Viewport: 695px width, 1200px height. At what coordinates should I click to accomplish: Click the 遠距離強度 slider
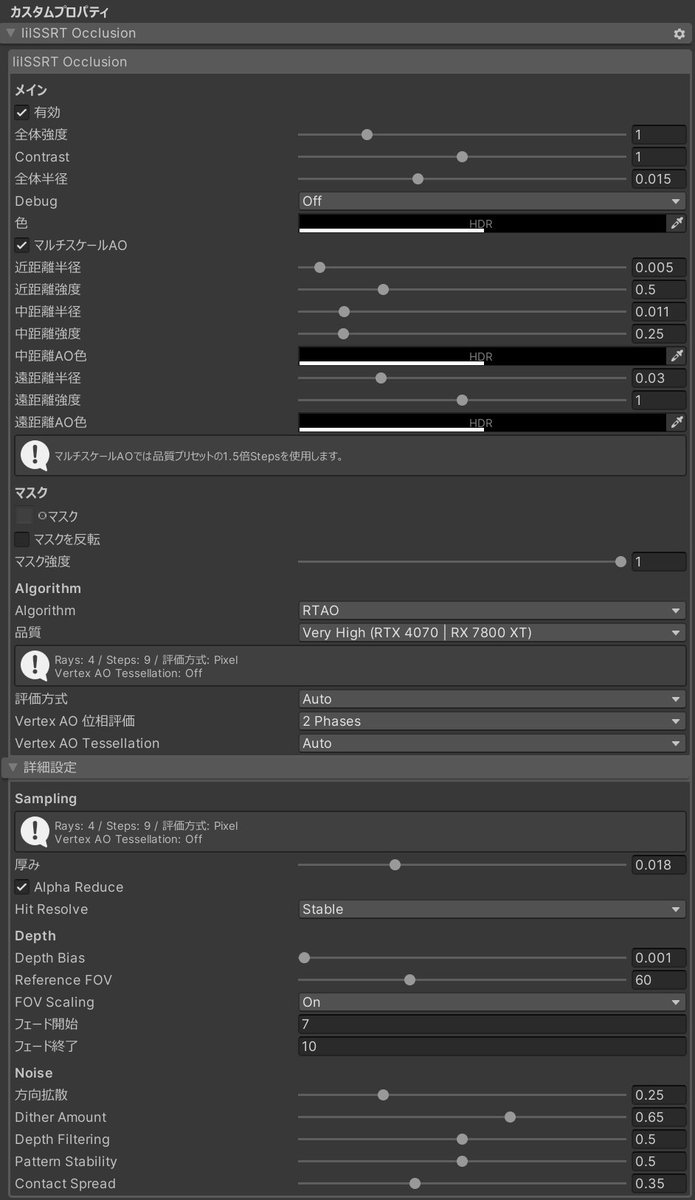point(462,400)
